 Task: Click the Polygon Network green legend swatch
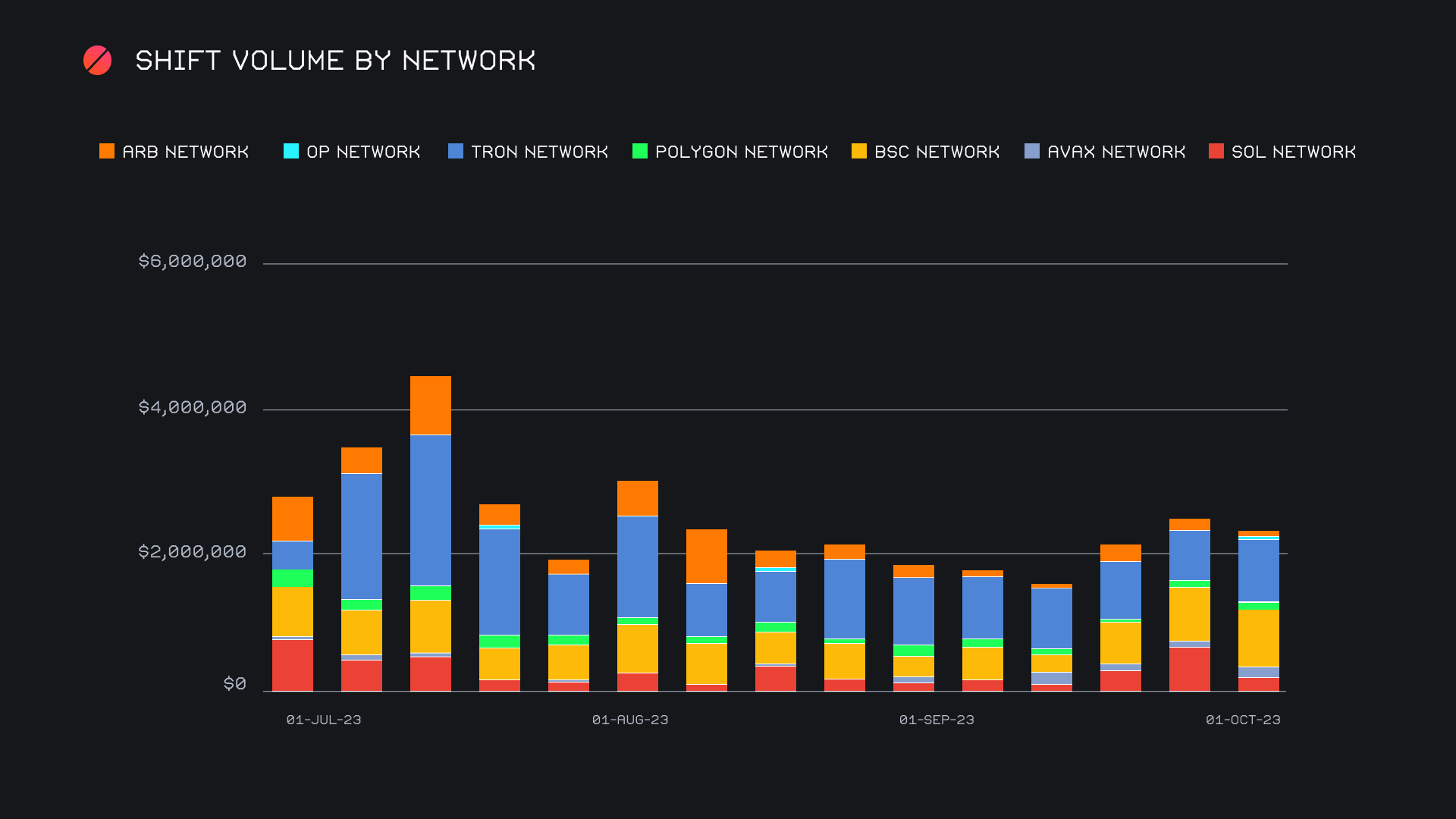[x=640, y=152]
